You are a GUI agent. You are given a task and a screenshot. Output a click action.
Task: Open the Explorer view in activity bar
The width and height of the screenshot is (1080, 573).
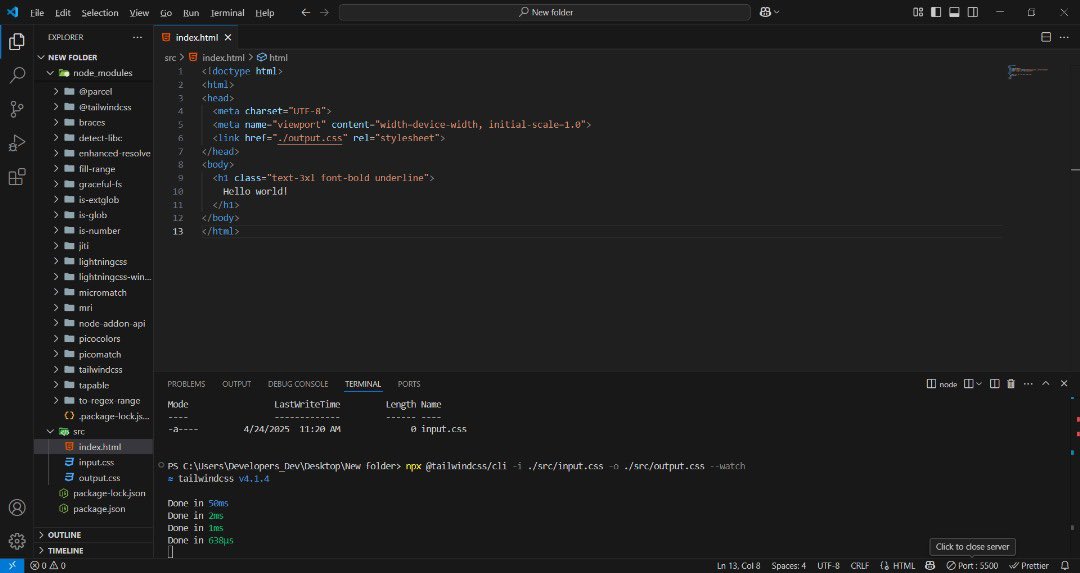point(17,41)
